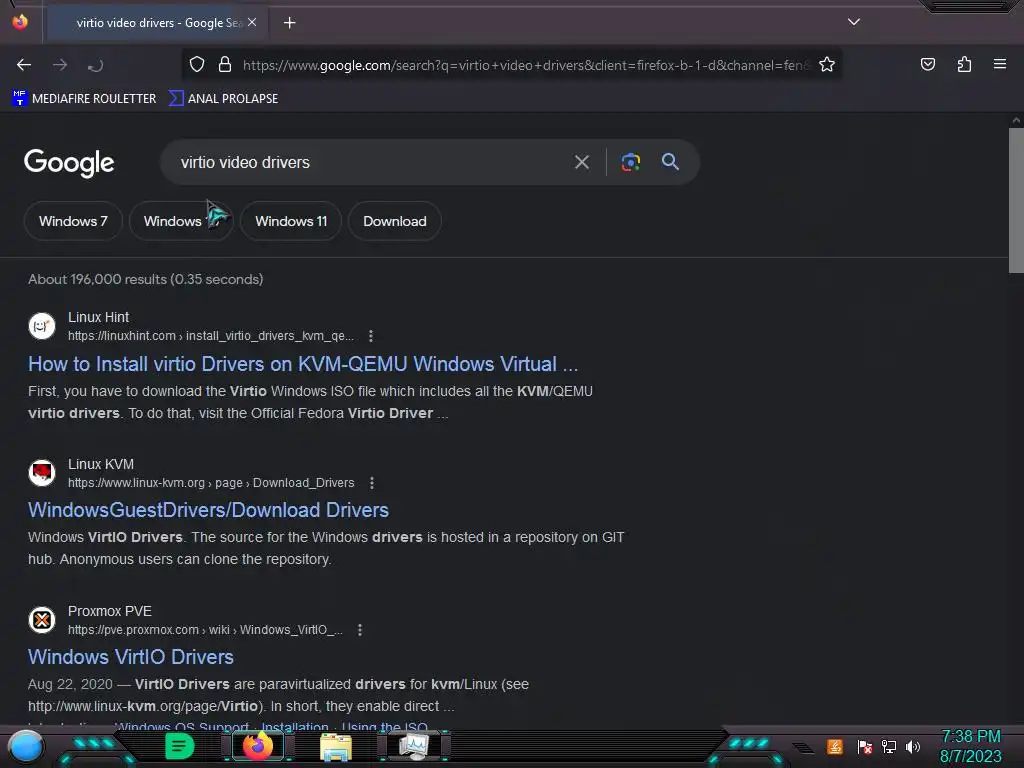The width and height of the screenshot is (1024, 768).
Task: Click About 196,000 results text
Action: [146, 280]
